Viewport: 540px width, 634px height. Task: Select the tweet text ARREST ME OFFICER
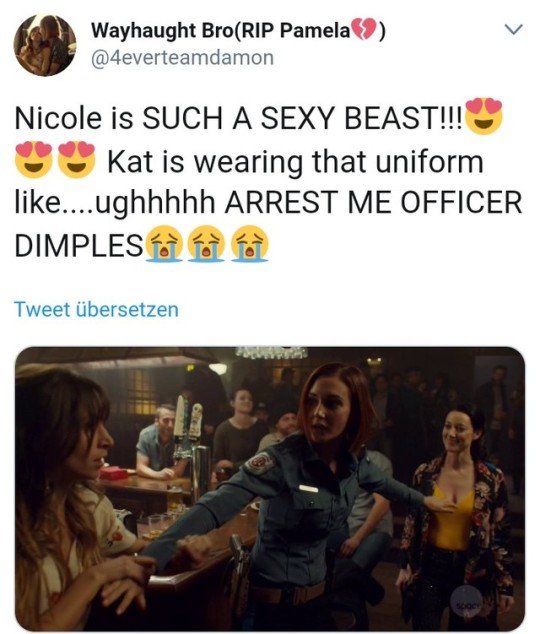pos(373,202)
